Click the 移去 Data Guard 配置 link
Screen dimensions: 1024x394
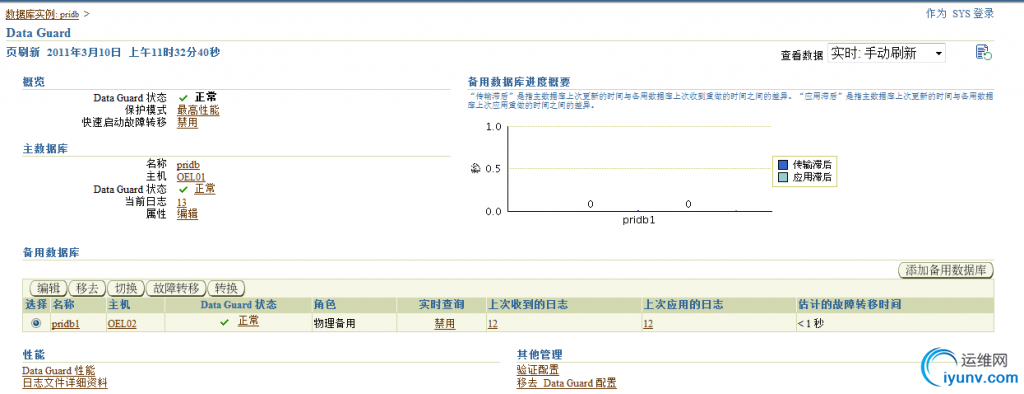566,383
